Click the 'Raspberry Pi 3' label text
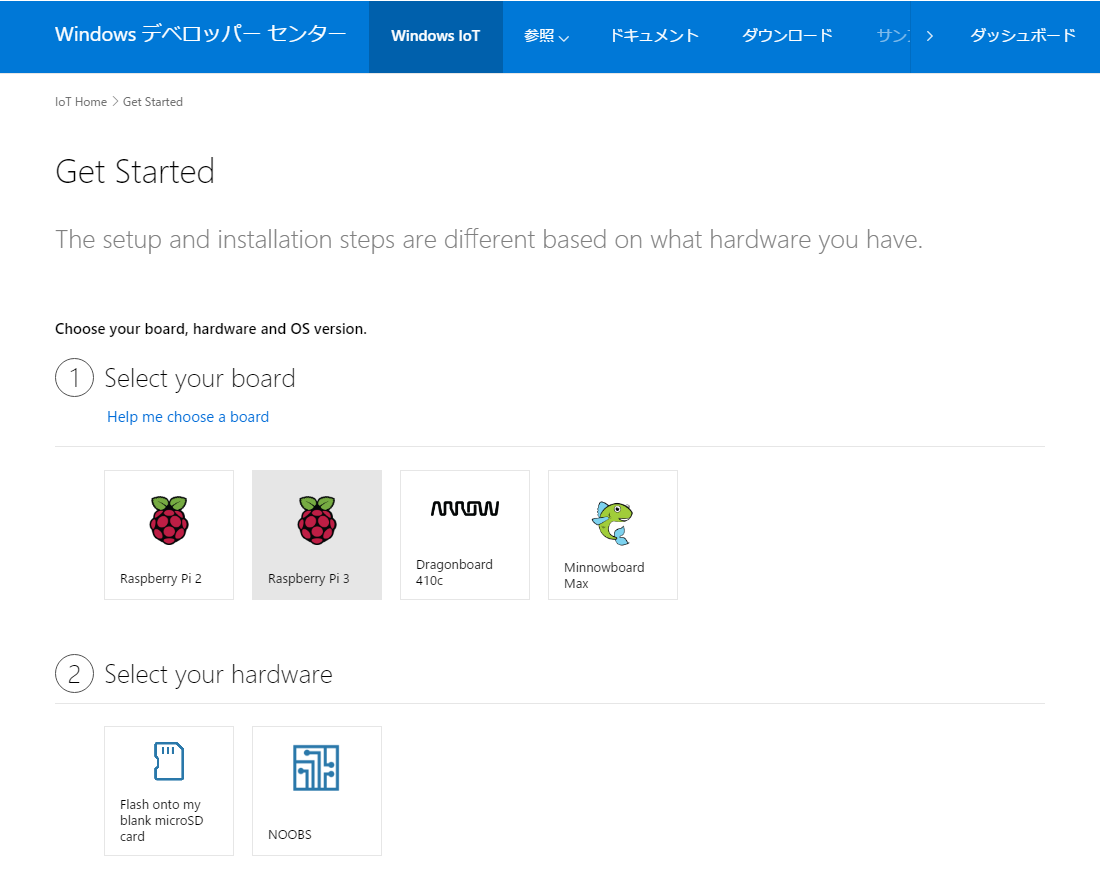Viewport: 1100px width, 889px height. point(309,578)
